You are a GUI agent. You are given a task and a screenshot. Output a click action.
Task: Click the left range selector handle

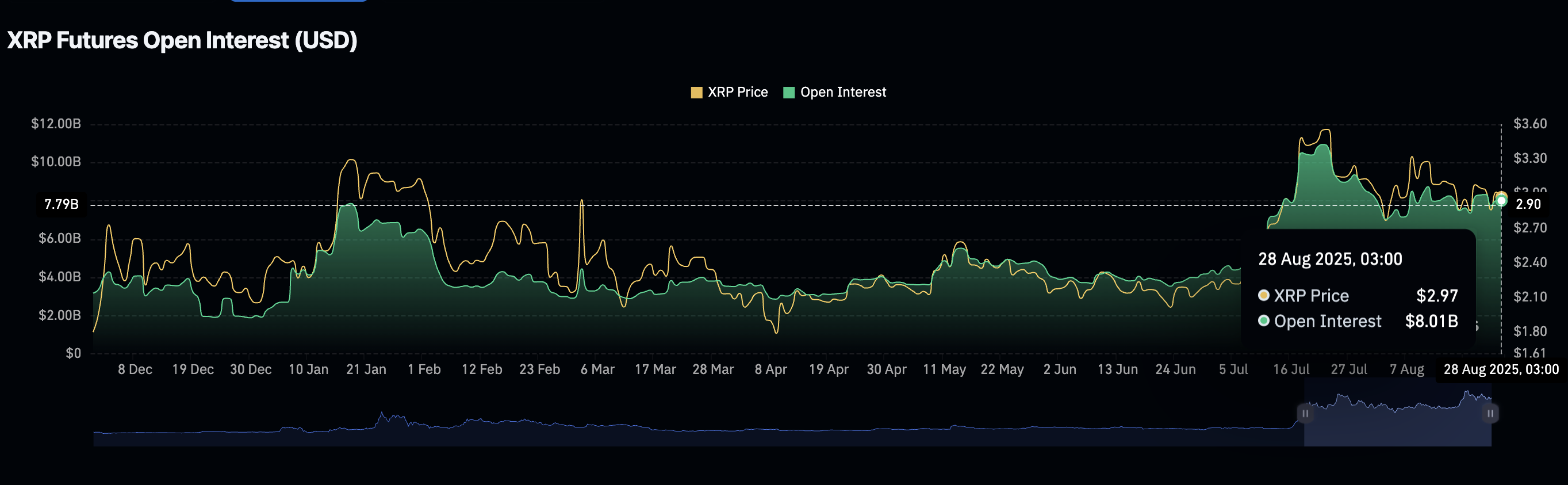(1305, 413)
